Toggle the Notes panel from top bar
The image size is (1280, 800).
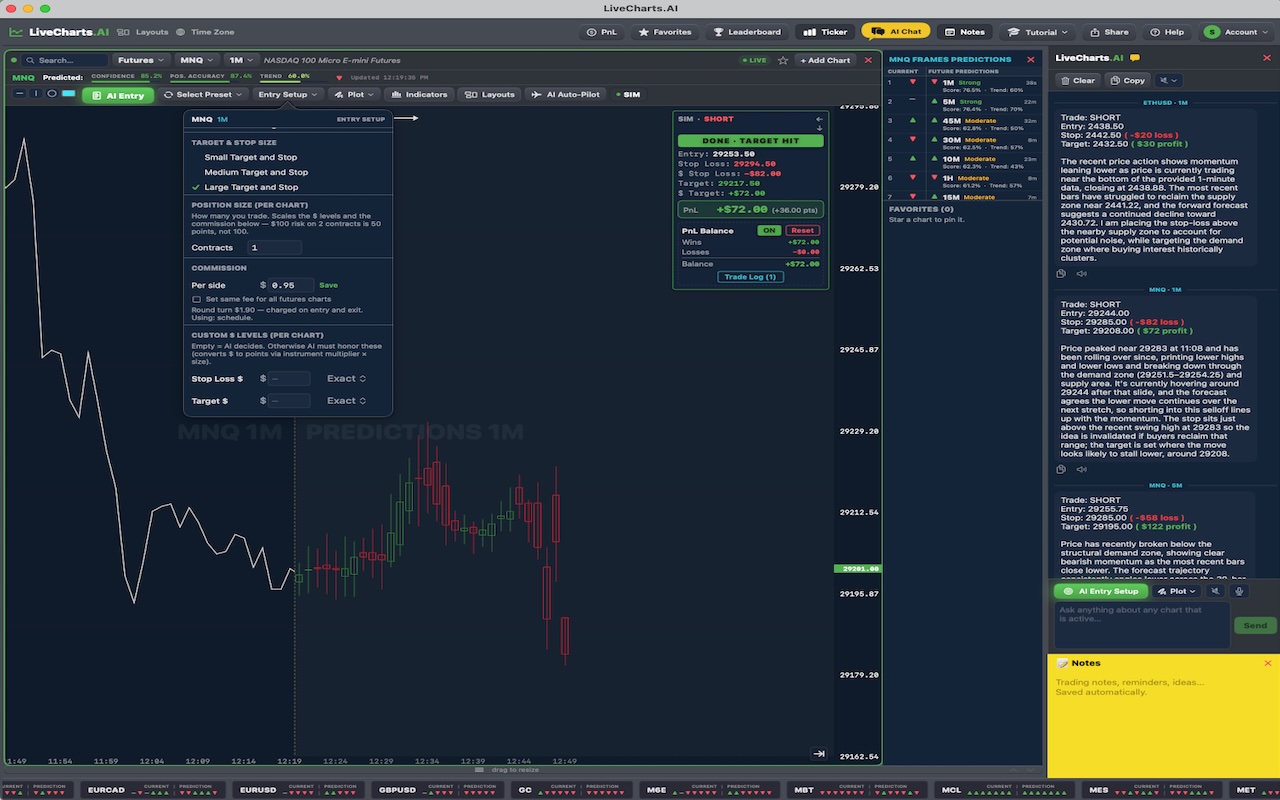click(965, 32)
